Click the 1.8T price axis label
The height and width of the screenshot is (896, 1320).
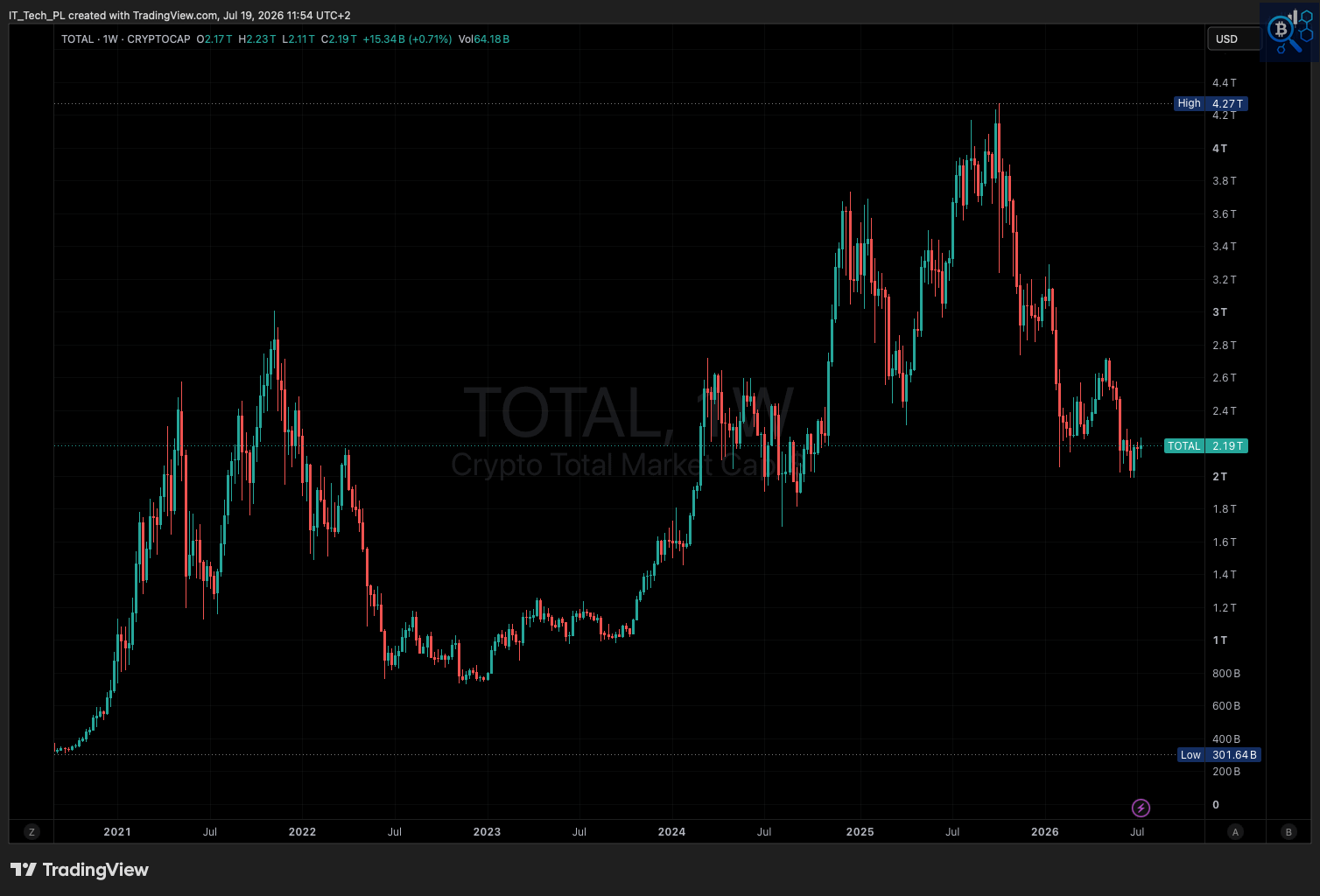click(x=1225, y=509)
